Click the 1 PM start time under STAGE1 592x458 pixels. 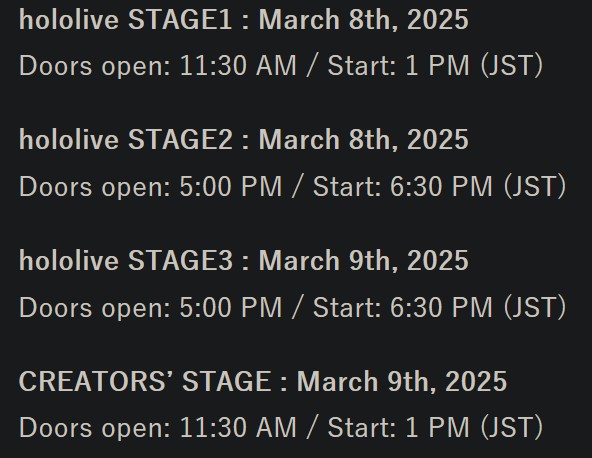pyautogui.click(x=437, y=66)
